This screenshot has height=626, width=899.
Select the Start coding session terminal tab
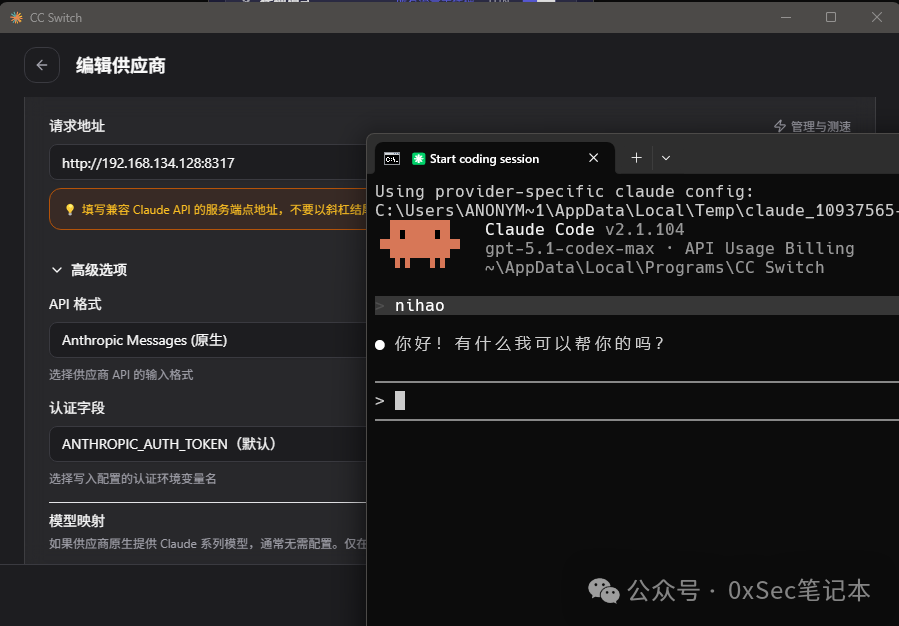click(x=494, y=158)
